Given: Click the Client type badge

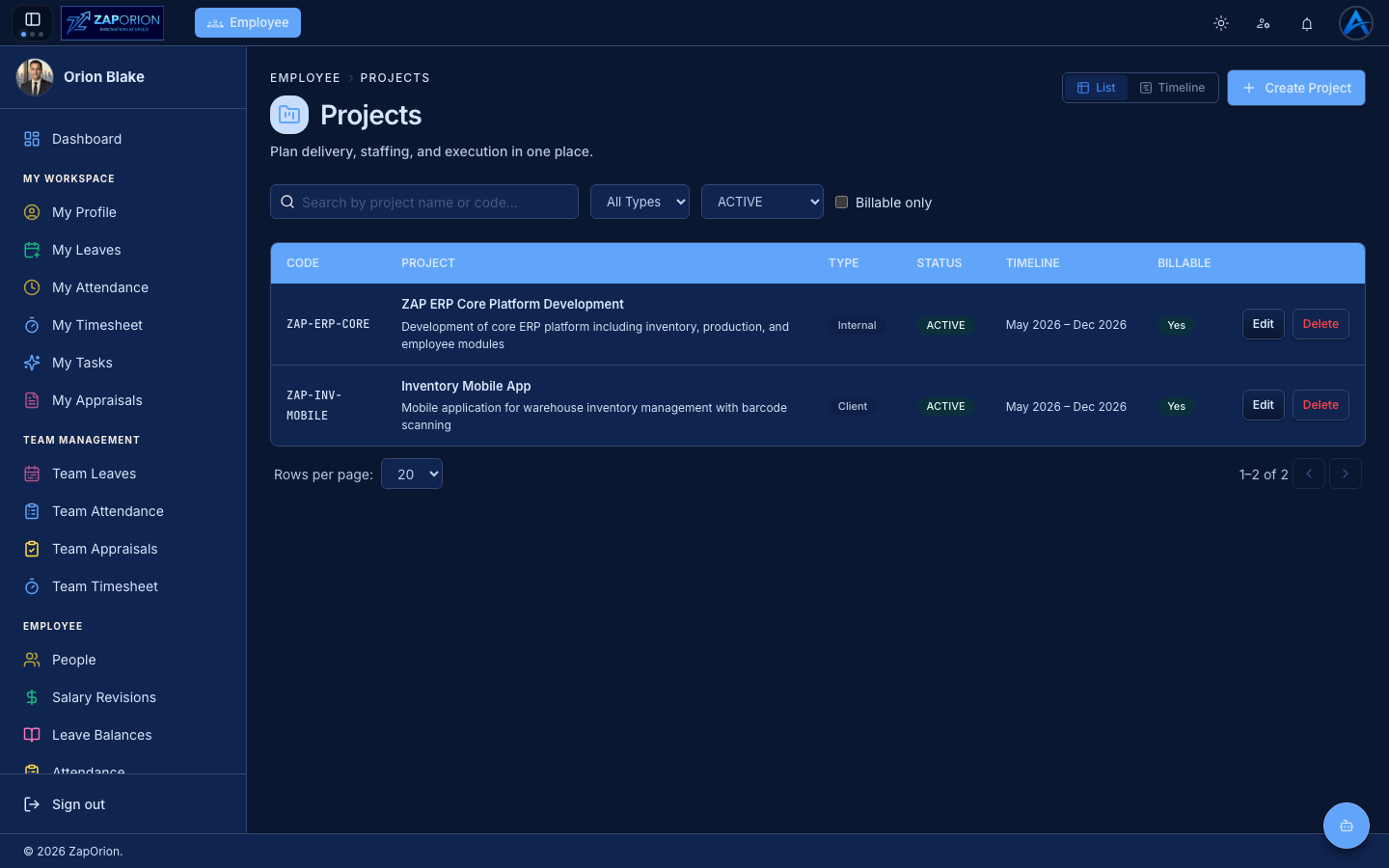Looking at the screenshot, I should [x=853, y=406].
